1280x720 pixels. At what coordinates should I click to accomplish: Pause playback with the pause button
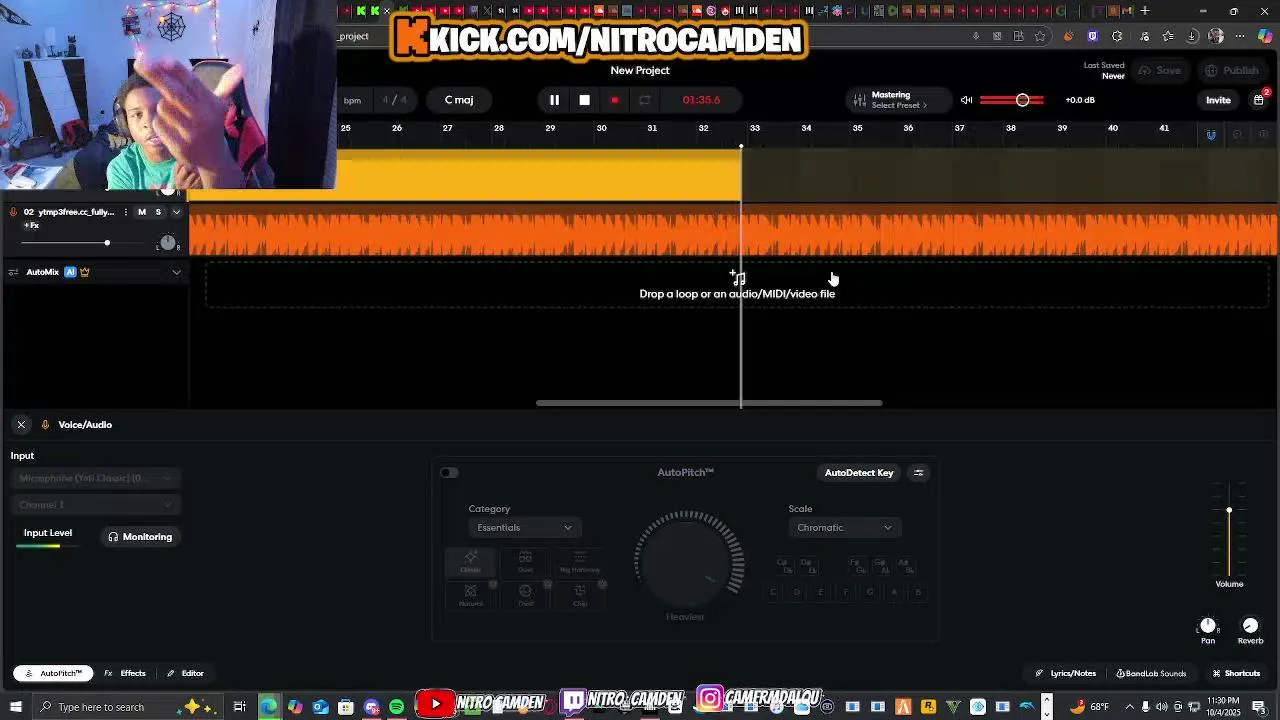(x=554, y=100)
